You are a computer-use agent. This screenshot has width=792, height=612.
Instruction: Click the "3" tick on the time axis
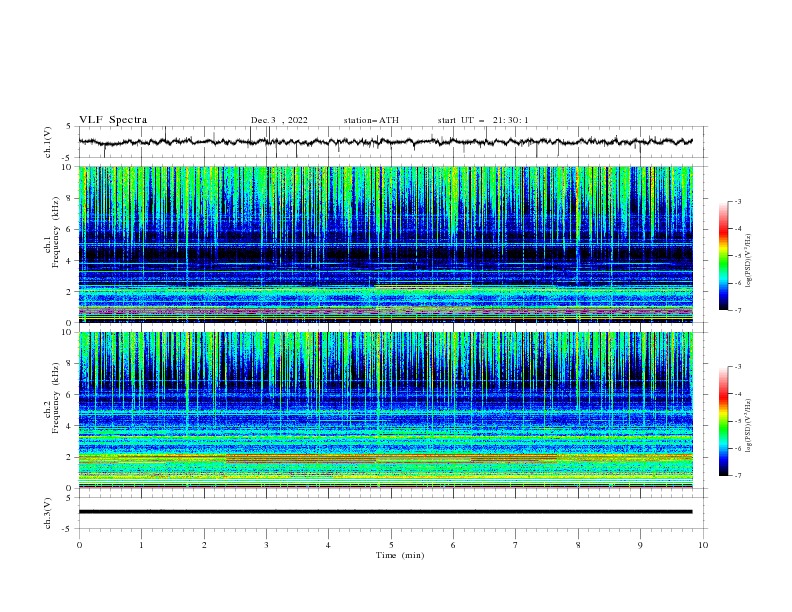point(266,545)
